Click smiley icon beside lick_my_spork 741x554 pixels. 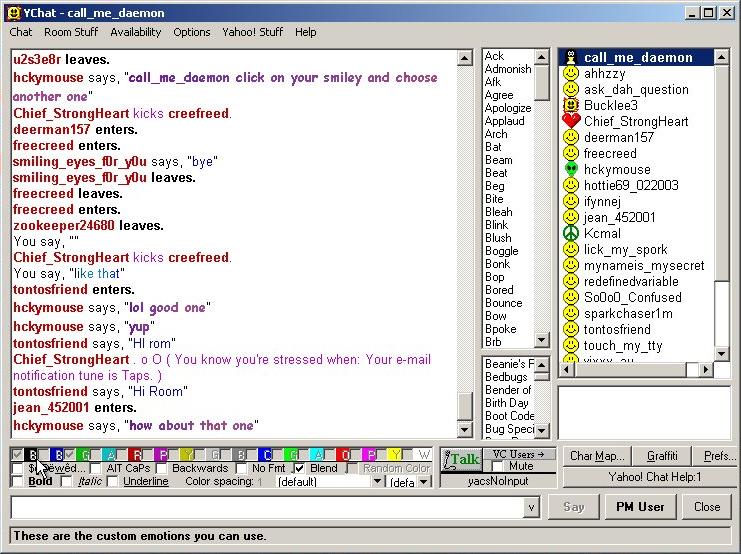[571, 249]
